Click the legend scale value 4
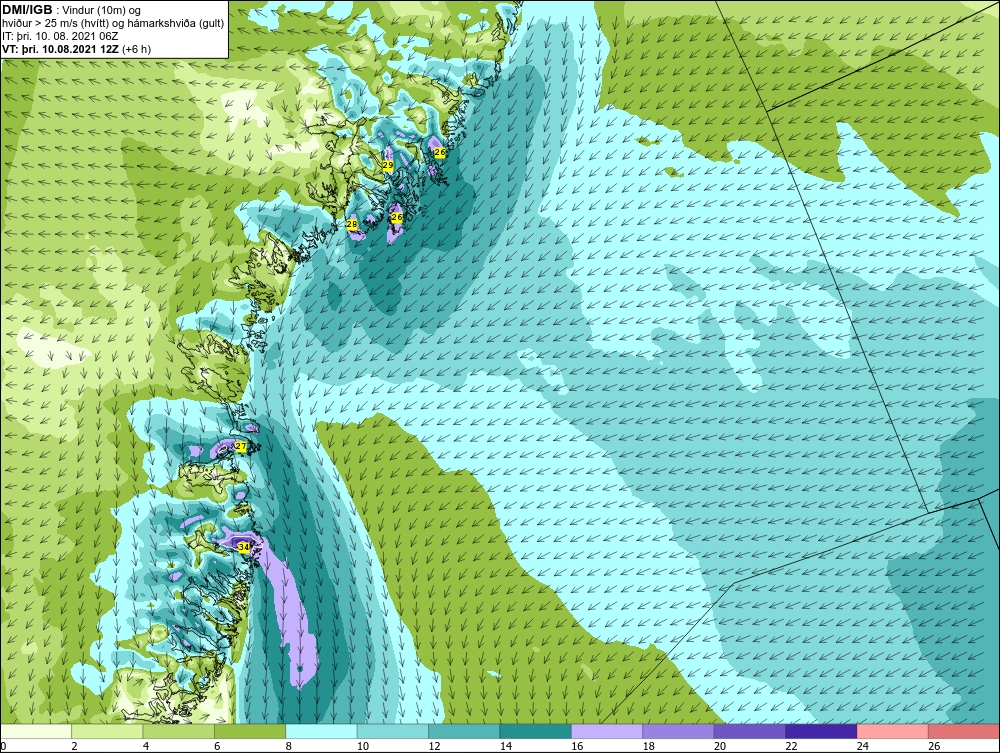The image size is (1000, 753). (x=146, y=746)
